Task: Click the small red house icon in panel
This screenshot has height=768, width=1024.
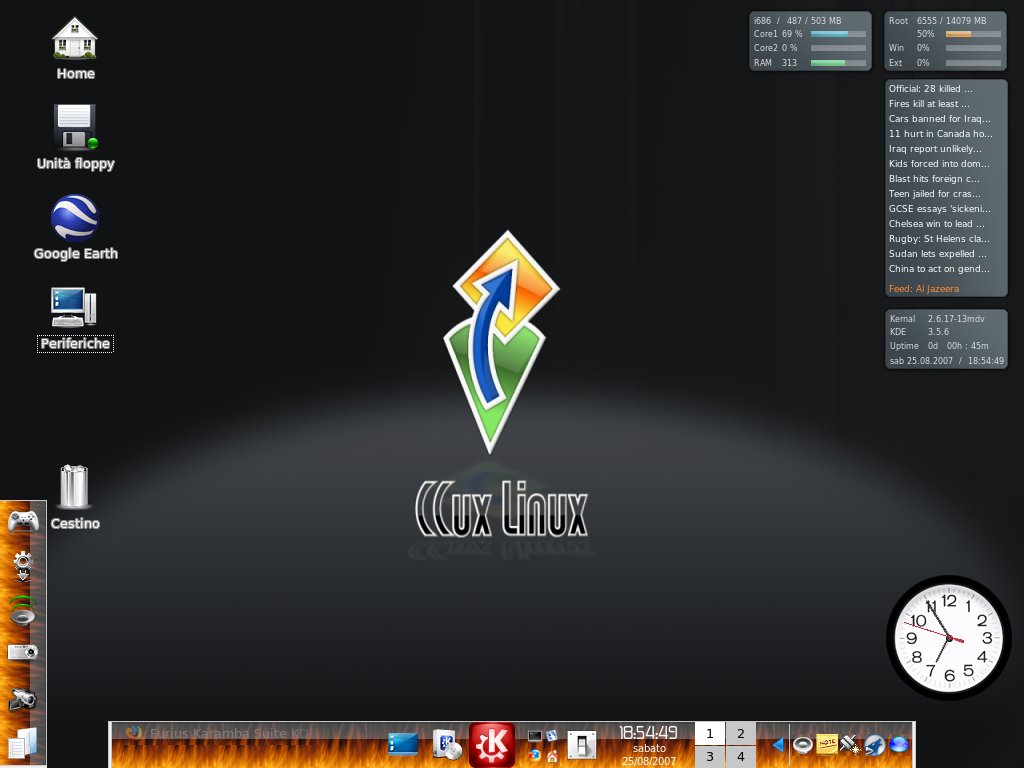Action: pos(552,756)
